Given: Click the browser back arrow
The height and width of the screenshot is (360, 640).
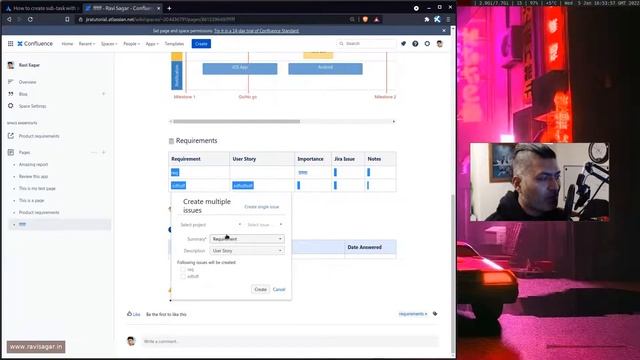Looking at the screenshot, I should click(x=9, y=19).
